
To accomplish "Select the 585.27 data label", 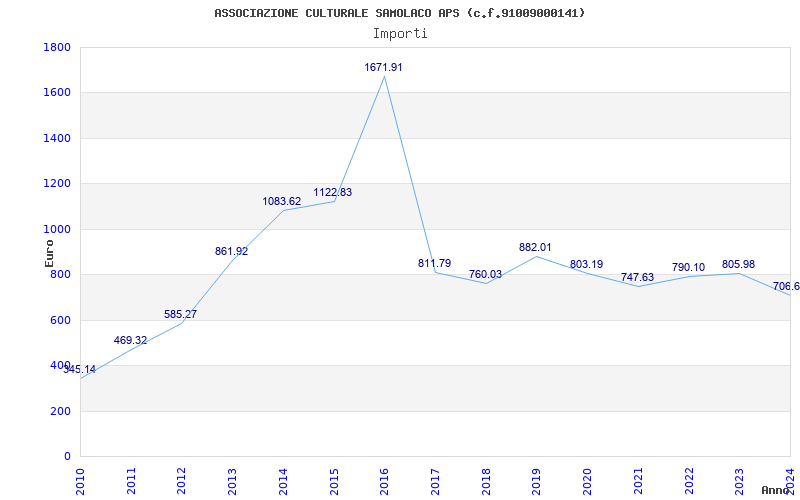I will 180,314.
